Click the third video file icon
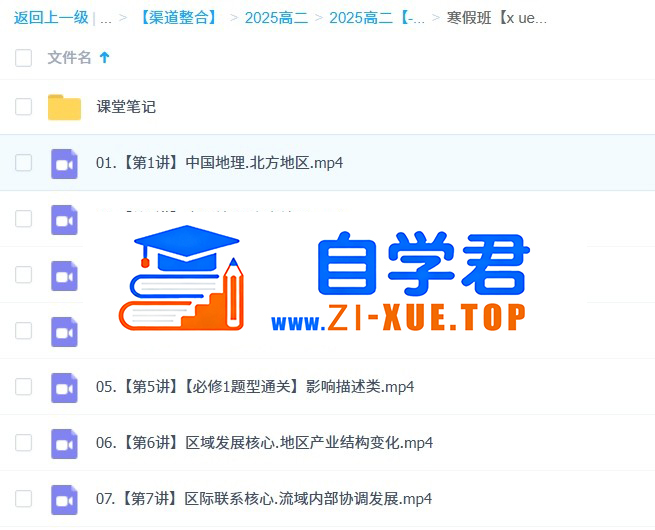The height and width of the screenshot is (530, 655). (x=64, y=276)
